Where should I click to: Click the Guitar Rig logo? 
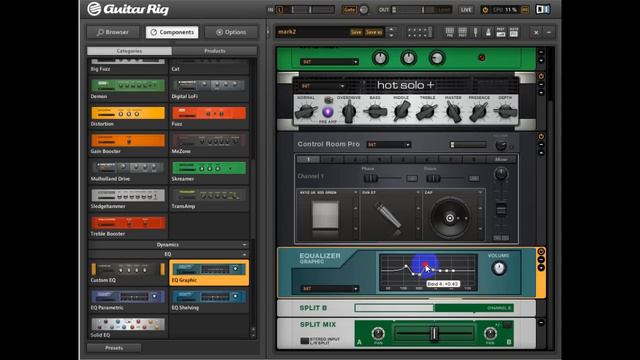128,9
